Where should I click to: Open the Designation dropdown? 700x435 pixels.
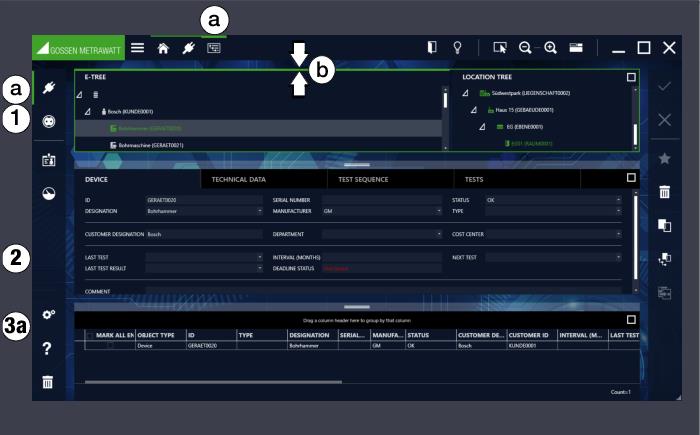coord(260,211)
